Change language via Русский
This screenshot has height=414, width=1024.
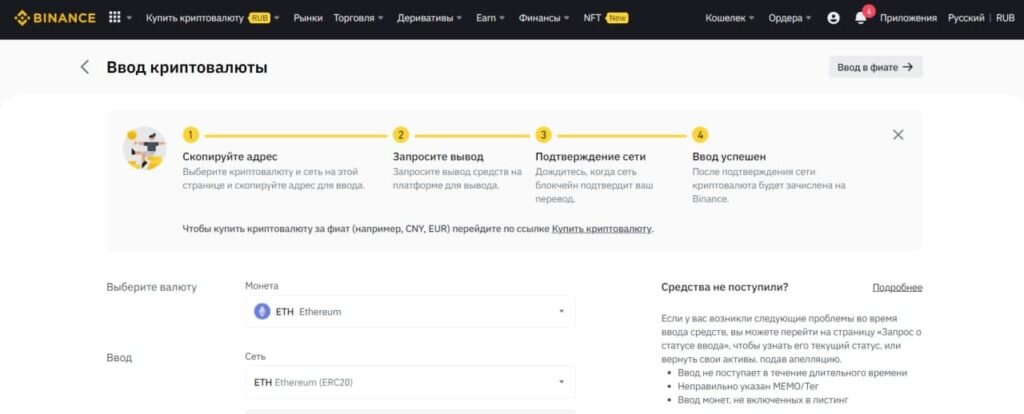[966, 18]
